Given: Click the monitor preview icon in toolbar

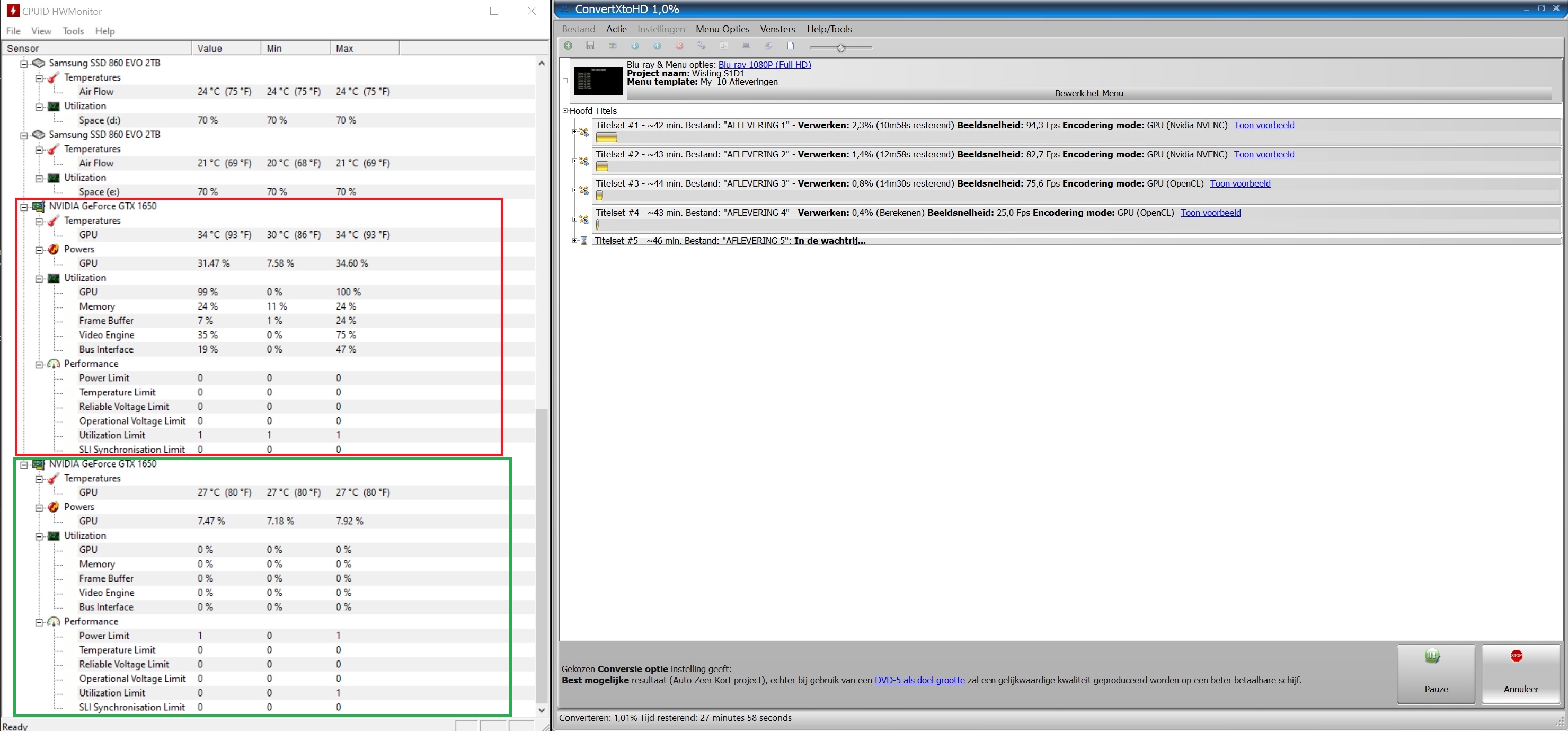Looking at the screenshot, I should pyautogui.click(x=746, y=46).
